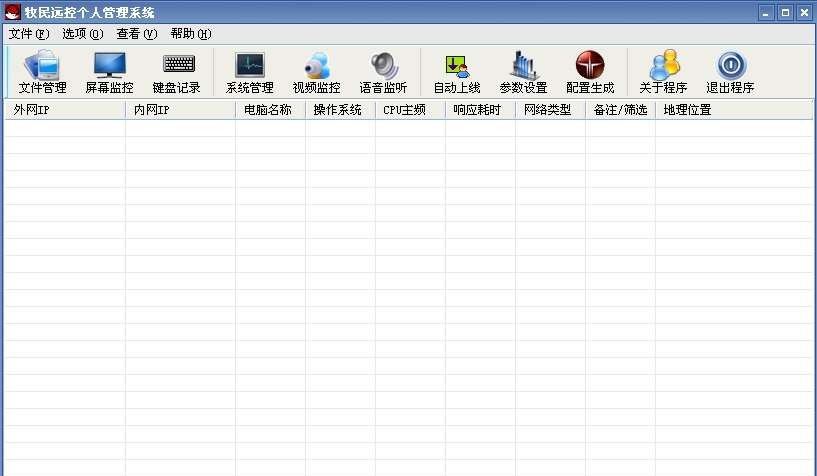This screenshot has height=476, width=817.
Task: Launch 屏幕监控 screen monitor
Action: coord(109,72)
